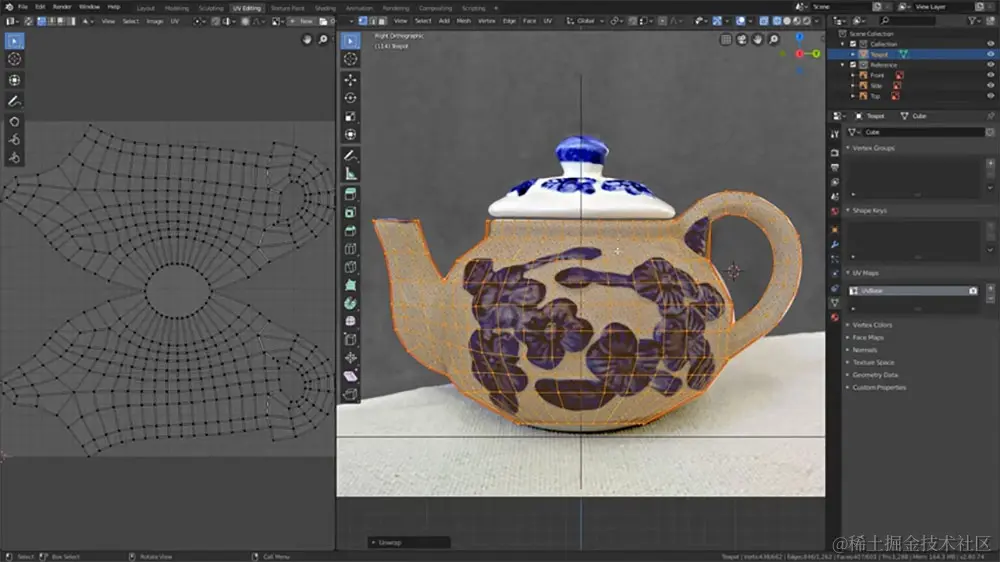
Task: Open the Object Data properties tab
Action: tap(834, 302)
